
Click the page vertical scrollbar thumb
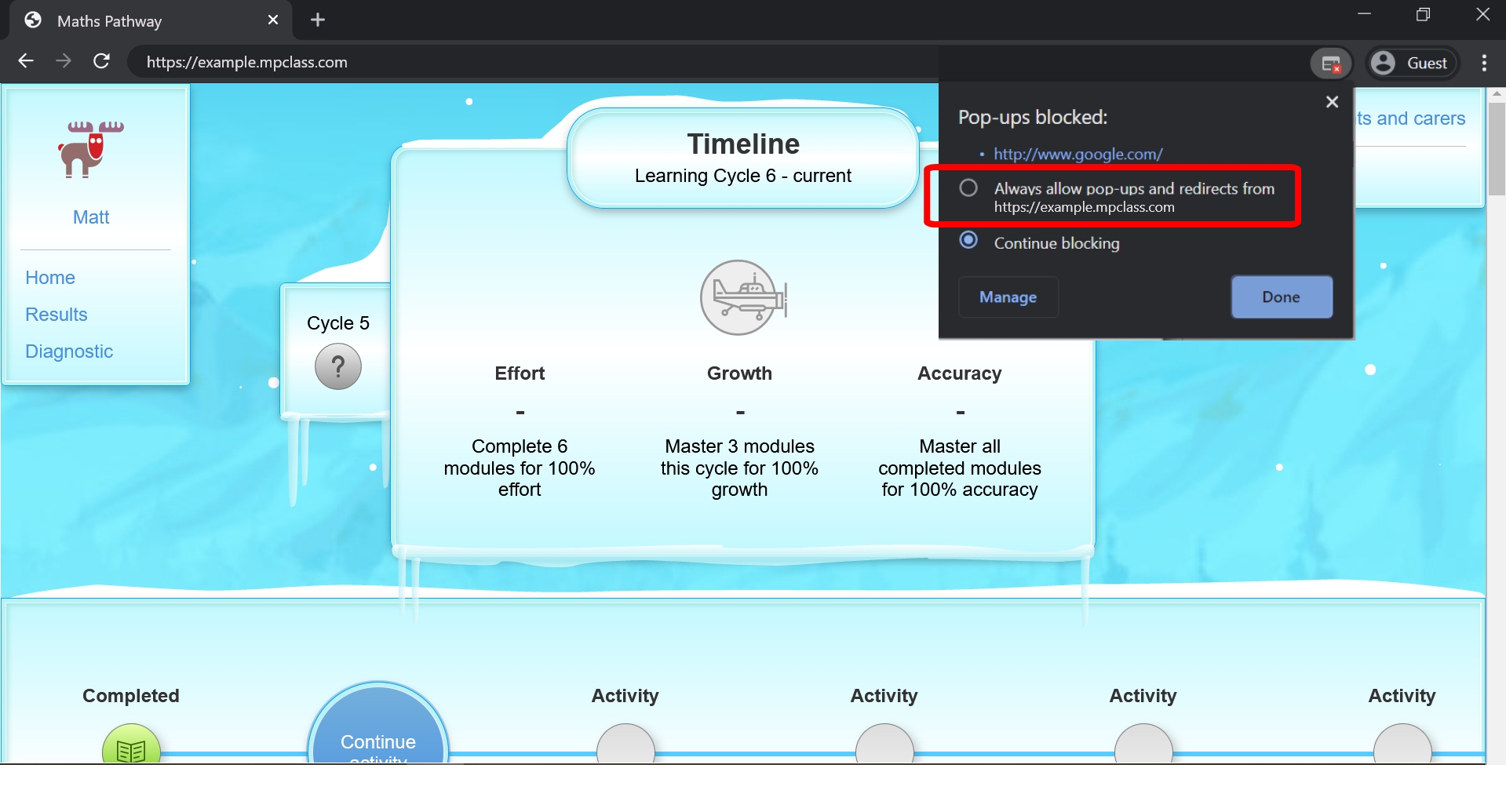pyautogui.click(x=1497, y=149)
